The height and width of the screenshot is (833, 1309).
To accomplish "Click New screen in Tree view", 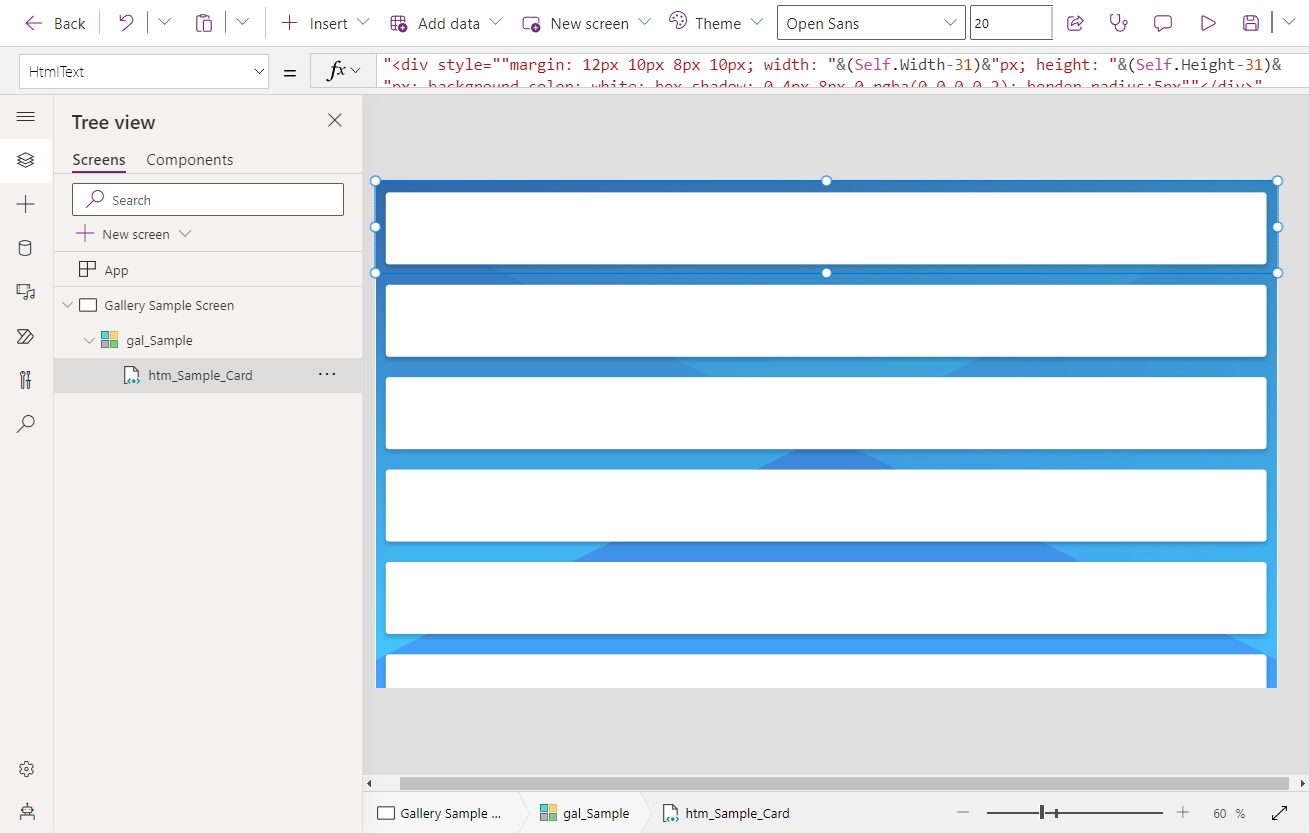I will (135, 234).
